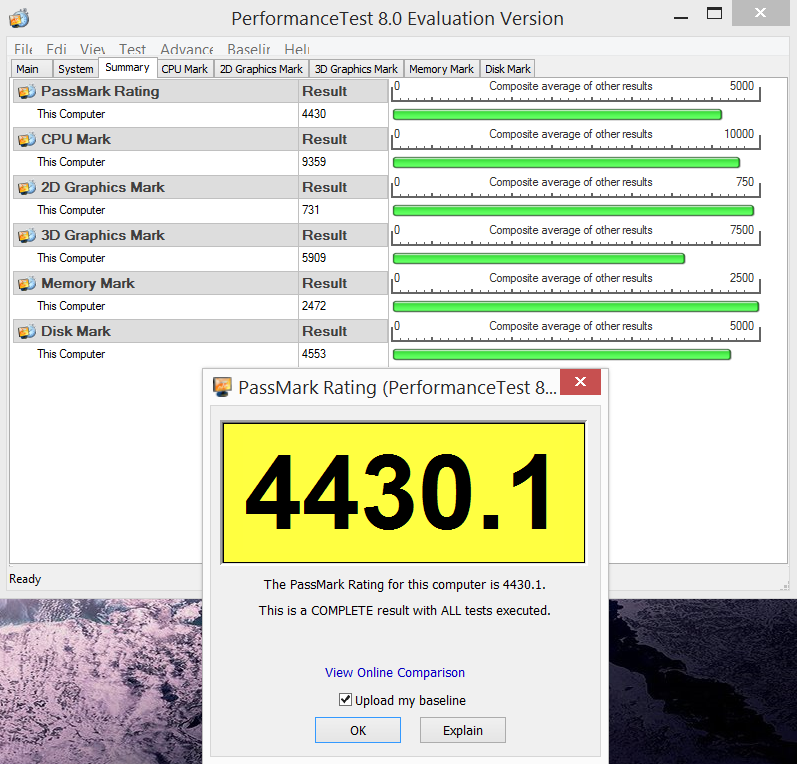Click the CPU Mark scale showing 10000

point(575,138)
